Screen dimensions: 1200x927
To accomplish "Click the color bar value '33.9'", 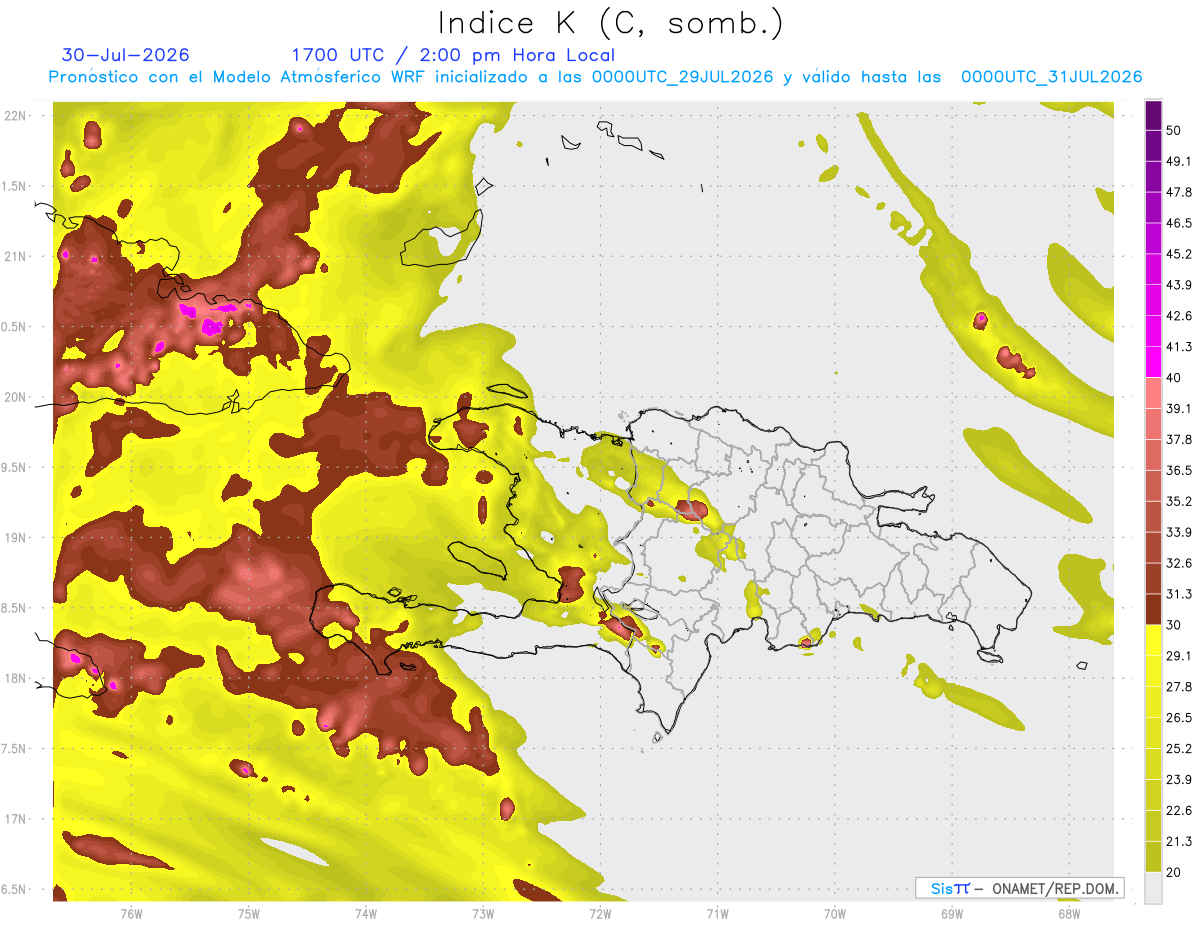I will click(x=1180, y=532).
